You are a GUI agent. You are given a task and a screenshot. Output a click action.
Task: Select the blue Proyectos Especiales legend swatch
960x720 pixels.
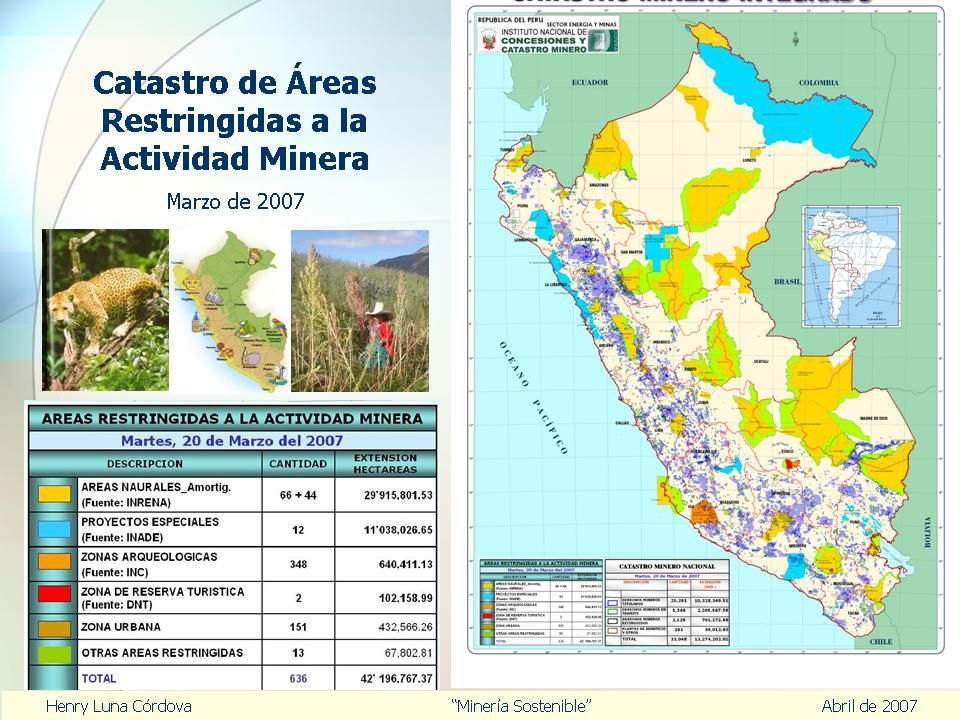coord(54,530)
